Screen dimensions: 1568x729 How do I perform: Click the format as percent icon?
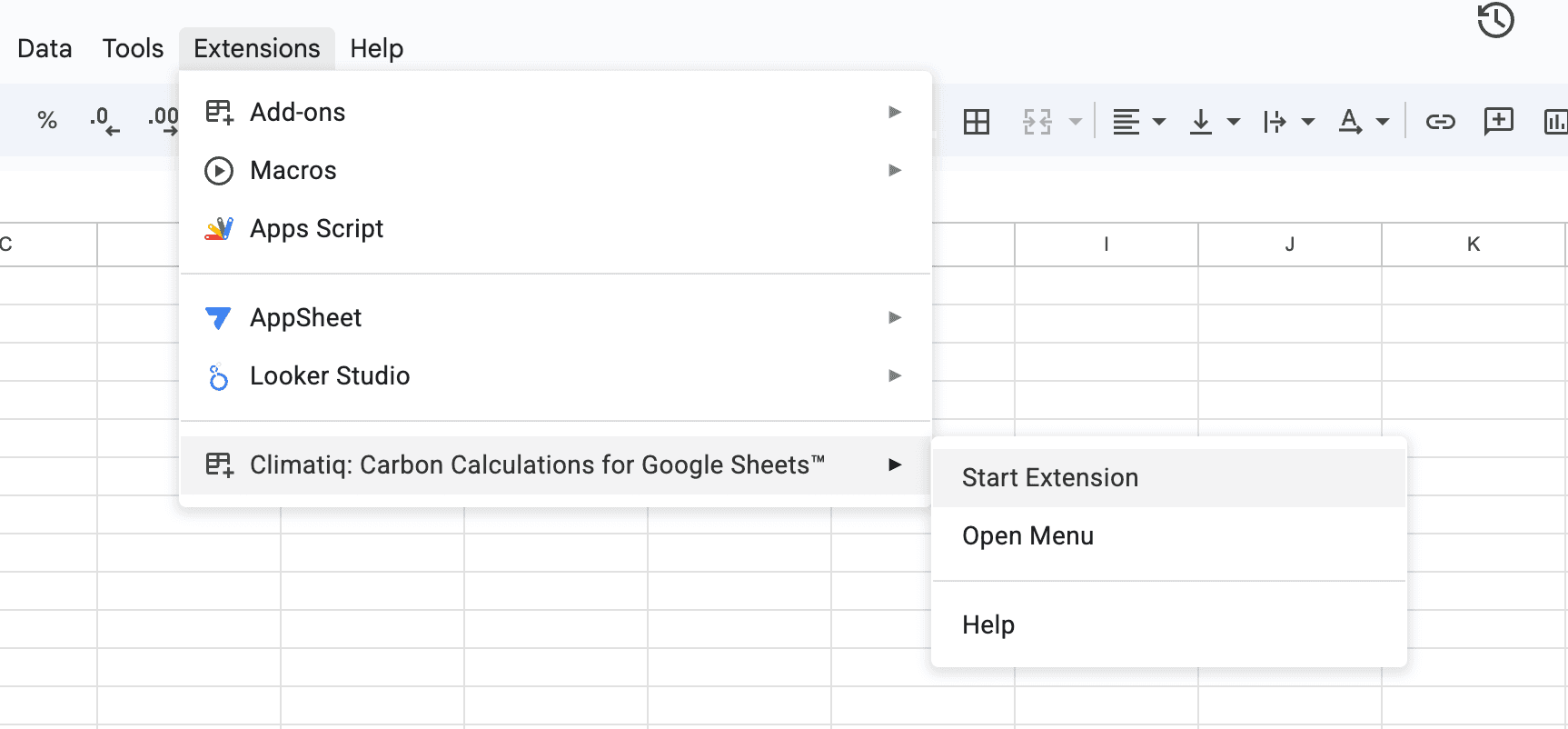point(47,120)
